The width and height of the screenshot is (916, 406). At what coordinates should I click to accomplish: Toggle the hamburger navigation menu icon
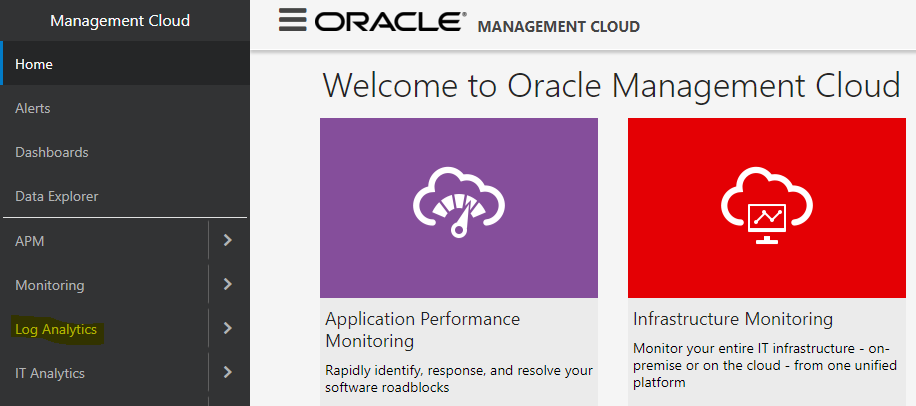coord(292,20)
